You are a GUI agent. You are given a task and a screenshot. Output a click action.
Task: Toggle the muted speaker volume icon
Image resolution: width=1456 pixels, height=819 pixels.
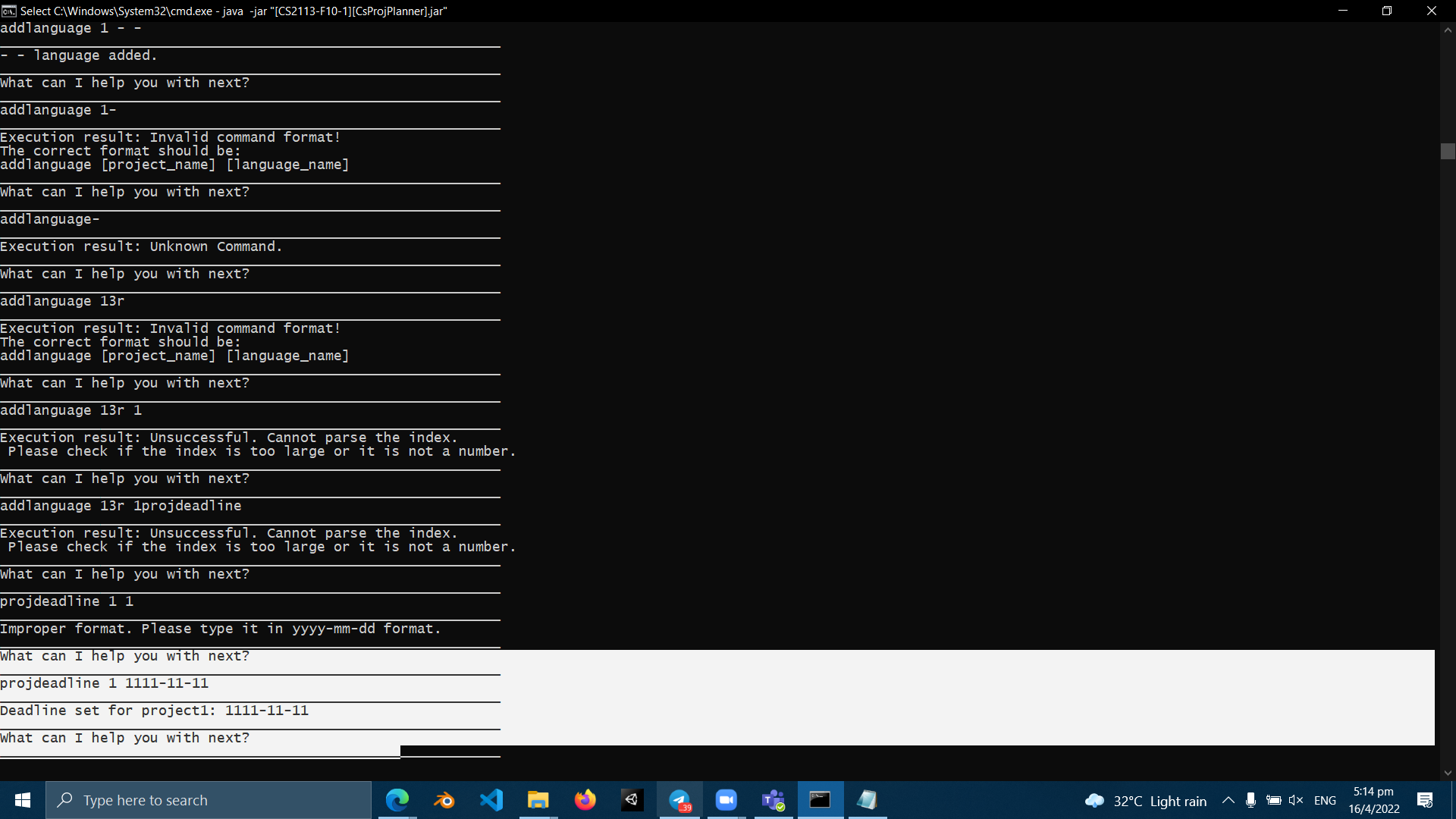point(1296,801)
